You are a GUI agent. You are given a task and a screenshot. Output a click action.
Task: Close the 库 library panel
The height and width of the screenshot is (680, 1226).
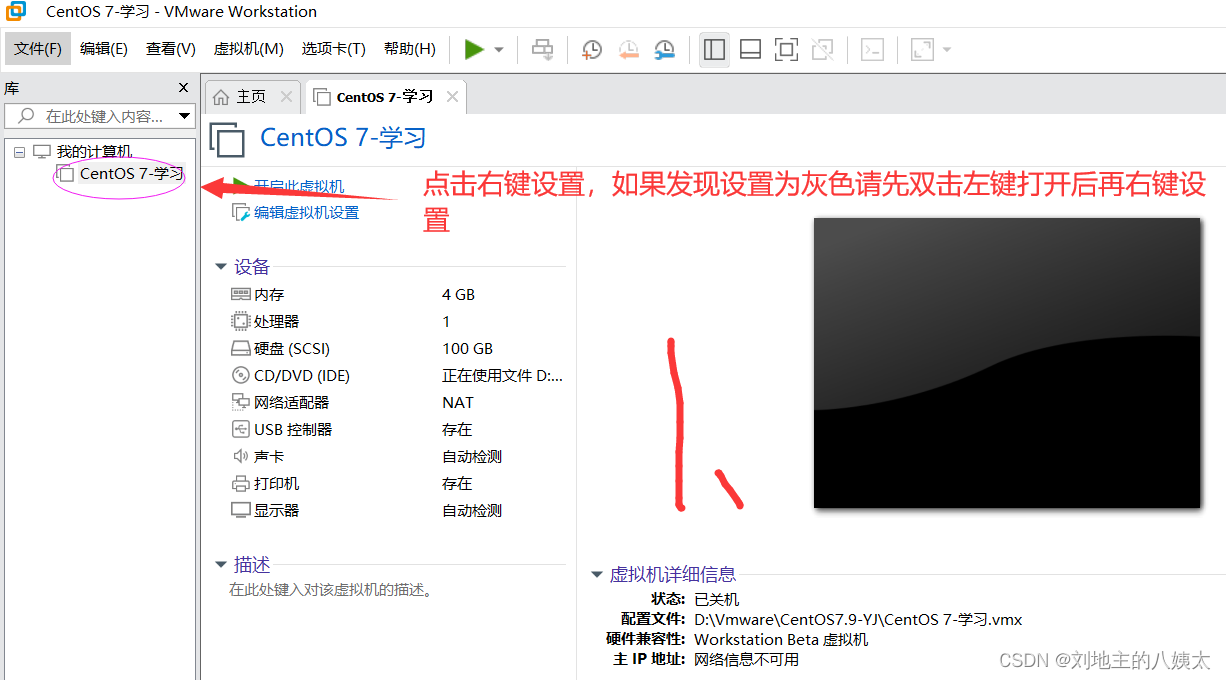[183, 88]
